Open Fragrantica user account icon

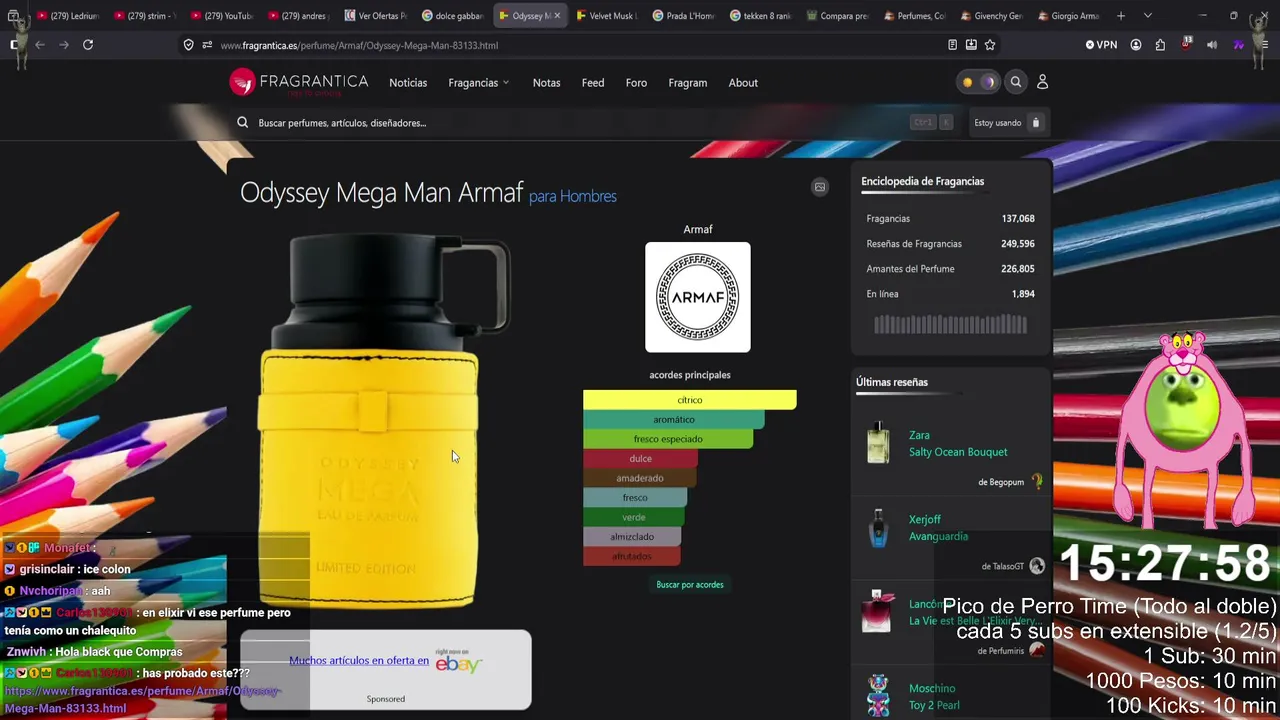[x=1042, y=82]
